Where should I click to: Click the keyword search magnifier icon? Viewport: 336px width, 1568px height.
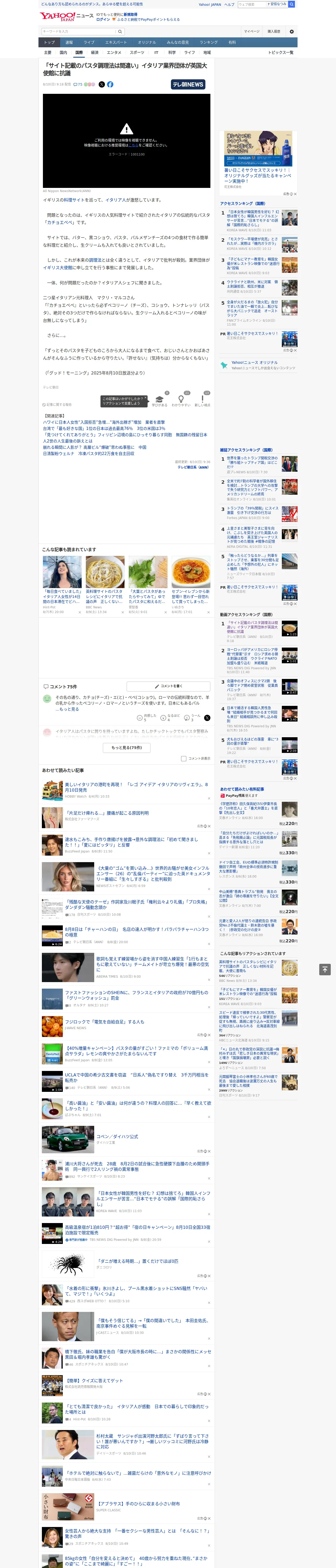click(120, 31)
